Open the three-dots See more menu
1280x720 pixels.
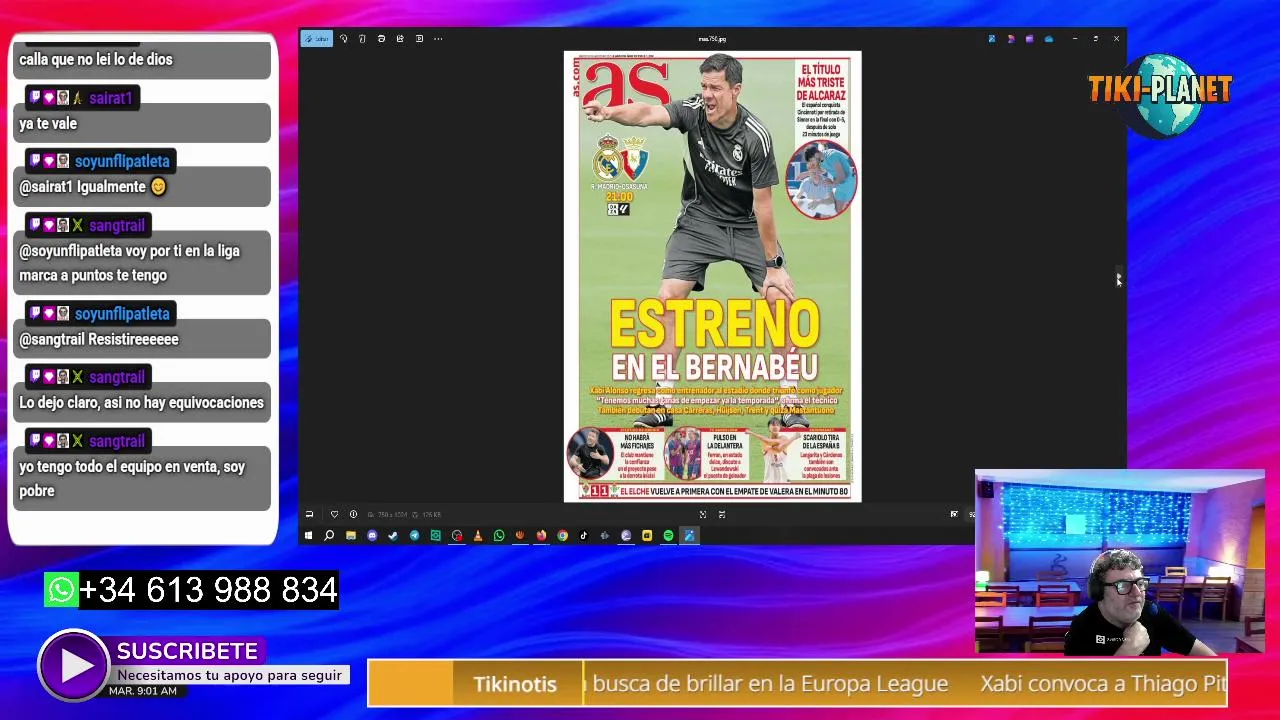438,39
